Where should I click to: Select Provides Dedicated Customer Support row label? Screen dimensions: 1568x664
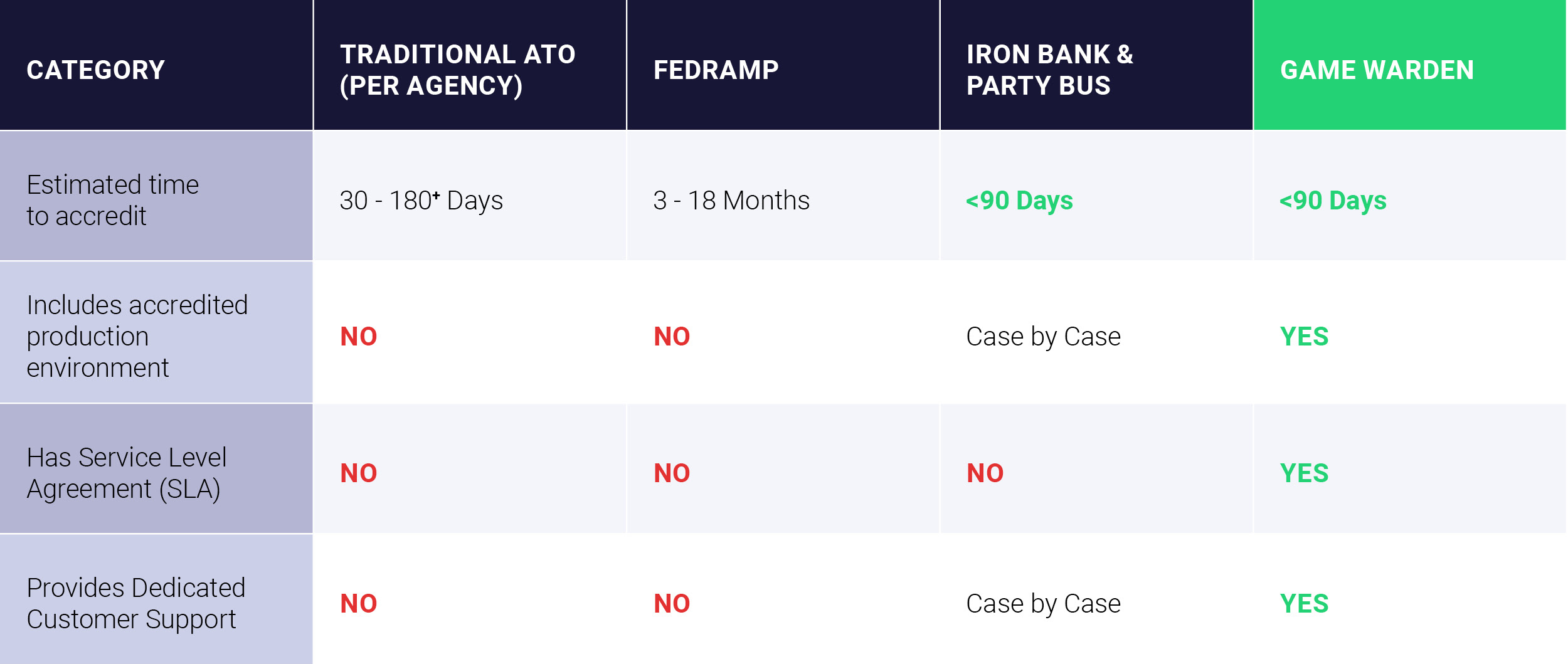click(x=135, y=603)
